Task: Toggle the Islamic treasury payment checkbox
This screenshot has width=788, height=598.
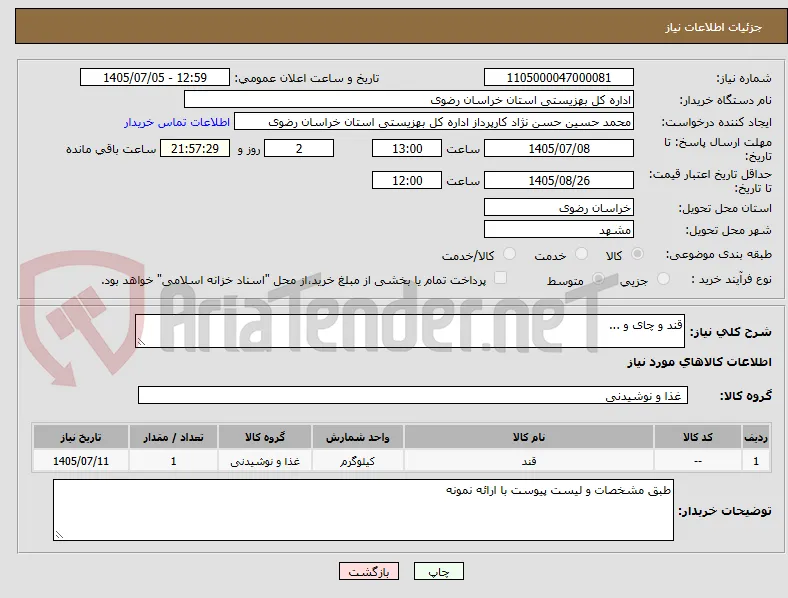Action: coord(501,278)
